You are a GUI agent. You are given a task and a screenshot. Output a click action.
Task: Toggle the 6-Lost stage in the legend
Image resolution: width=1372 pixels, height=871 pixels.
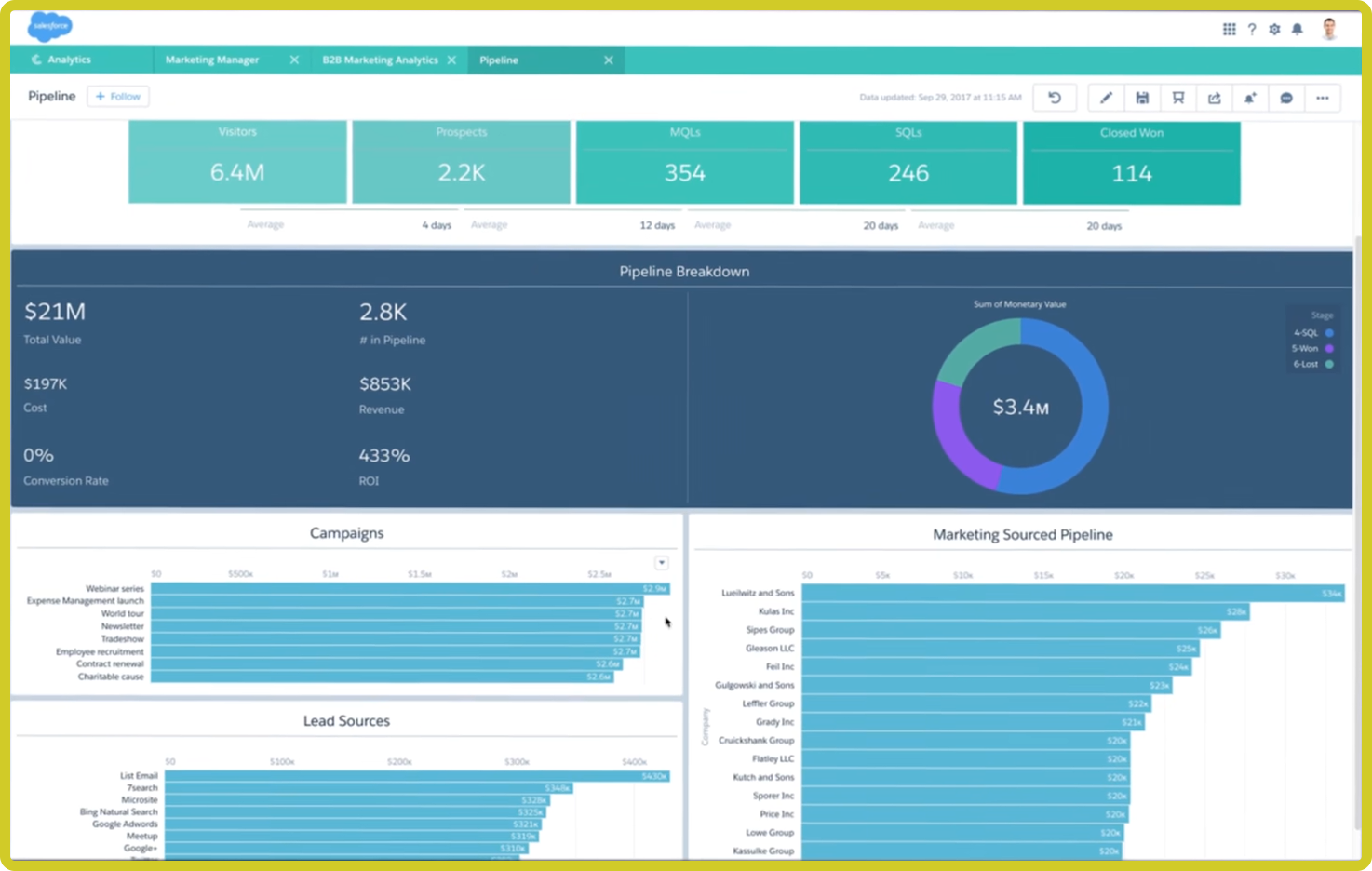[1311, 364]
